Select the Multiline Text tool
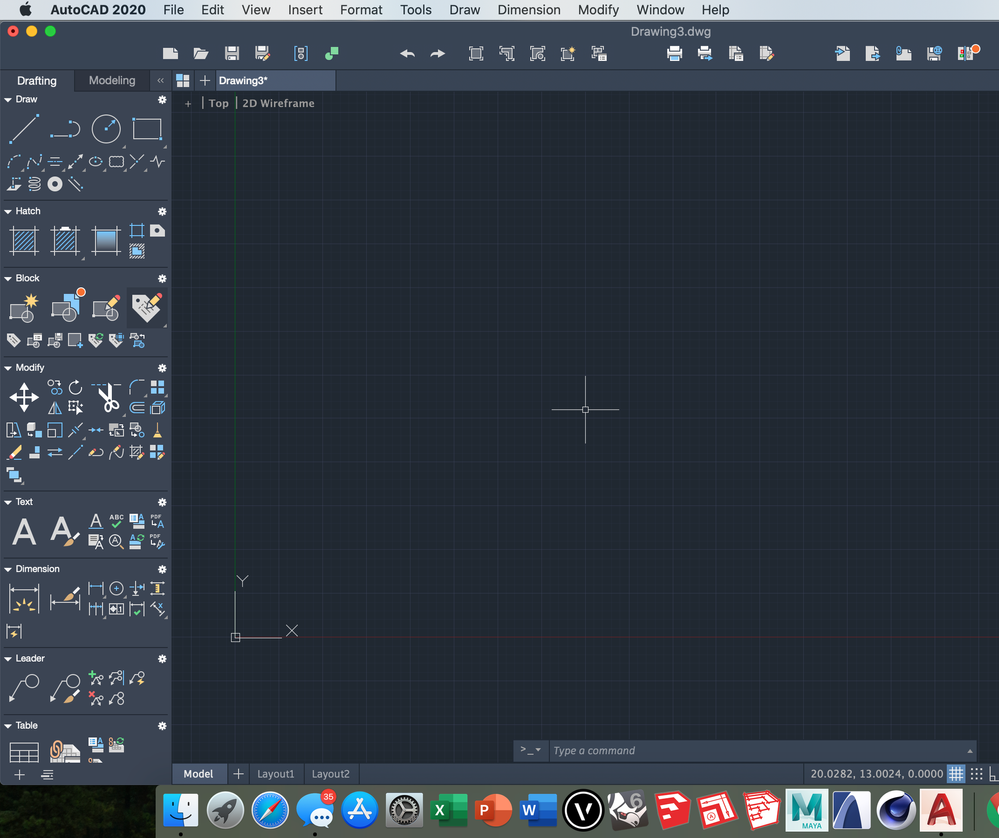999x838 pixels. pyautogui.click(x=24, y=531)
